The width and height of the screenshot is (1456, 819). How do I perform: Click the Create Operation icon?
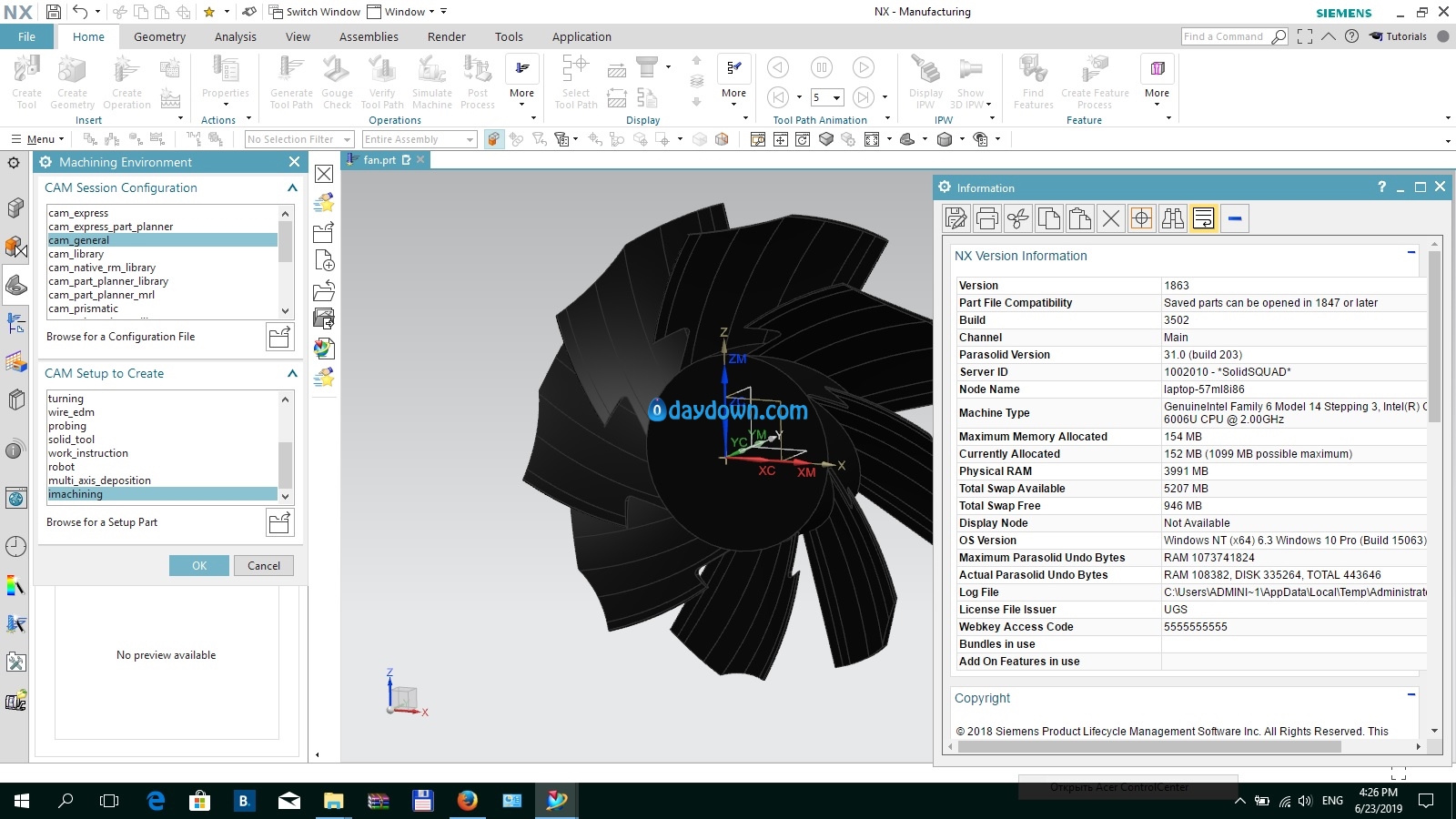pos(126,82)
